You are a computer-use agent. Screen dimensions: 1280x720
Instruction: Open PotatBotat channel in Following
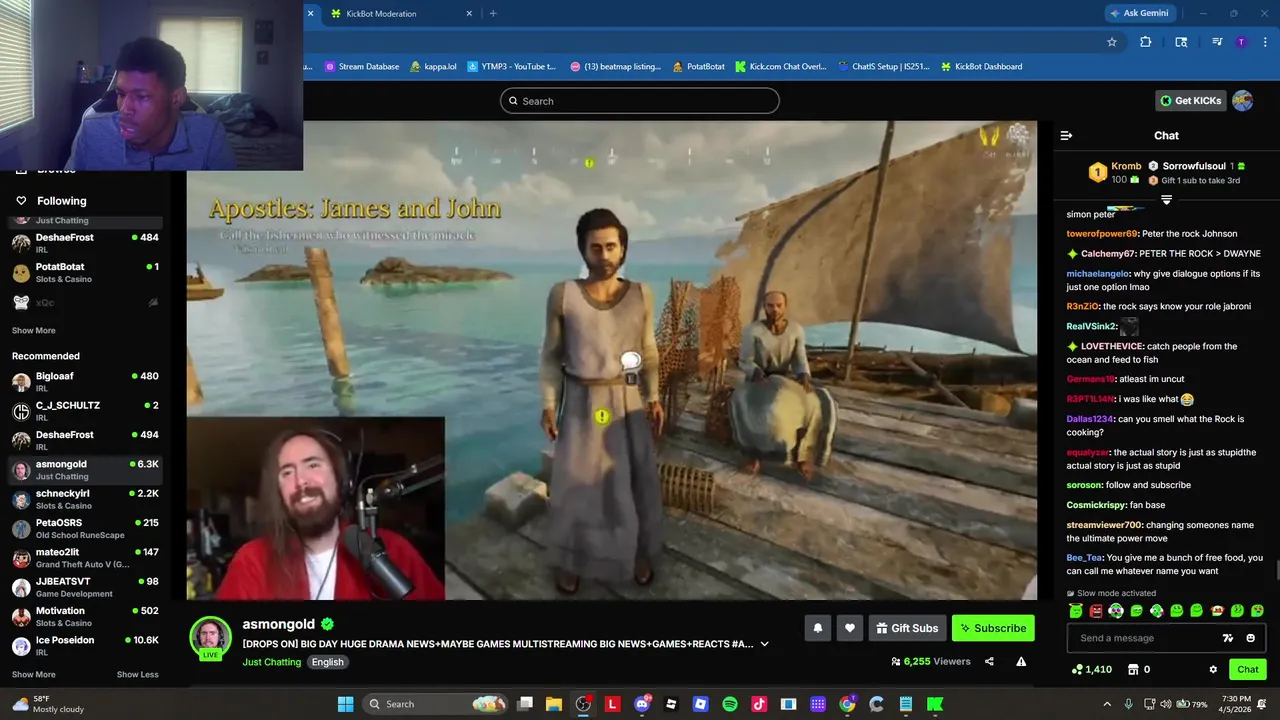point(85,272)
